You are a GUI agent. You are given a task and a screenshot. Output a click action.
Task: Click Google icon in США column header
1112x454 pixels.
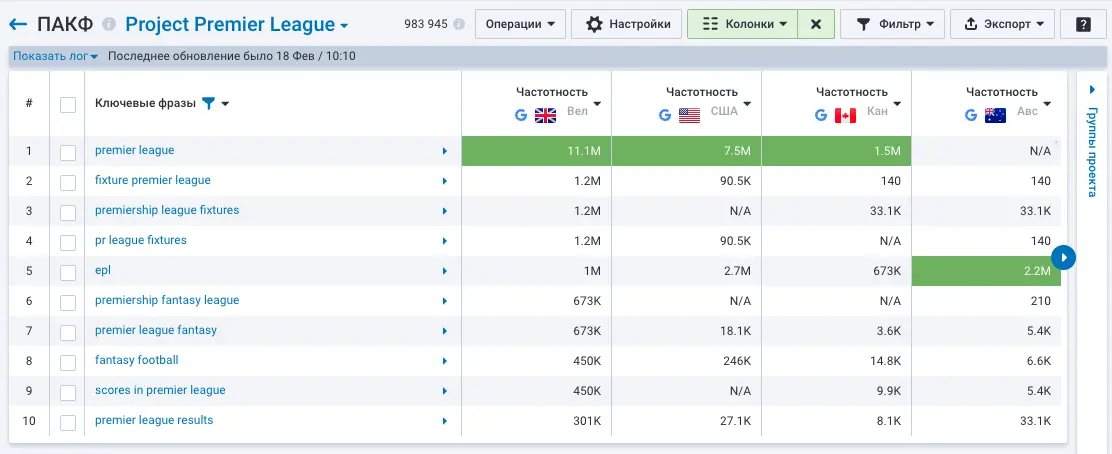pyautogui.click(x=665, y=115)
